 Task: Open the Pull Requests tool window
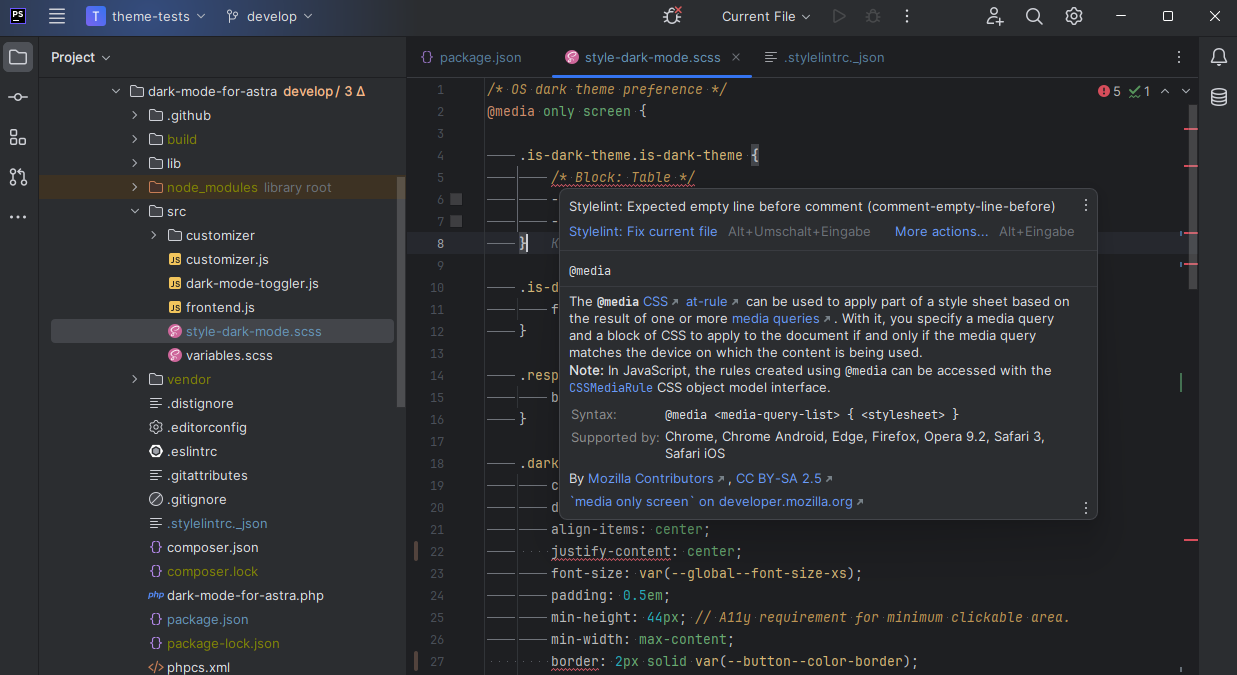pyautogui.click(x=18, y=177)
